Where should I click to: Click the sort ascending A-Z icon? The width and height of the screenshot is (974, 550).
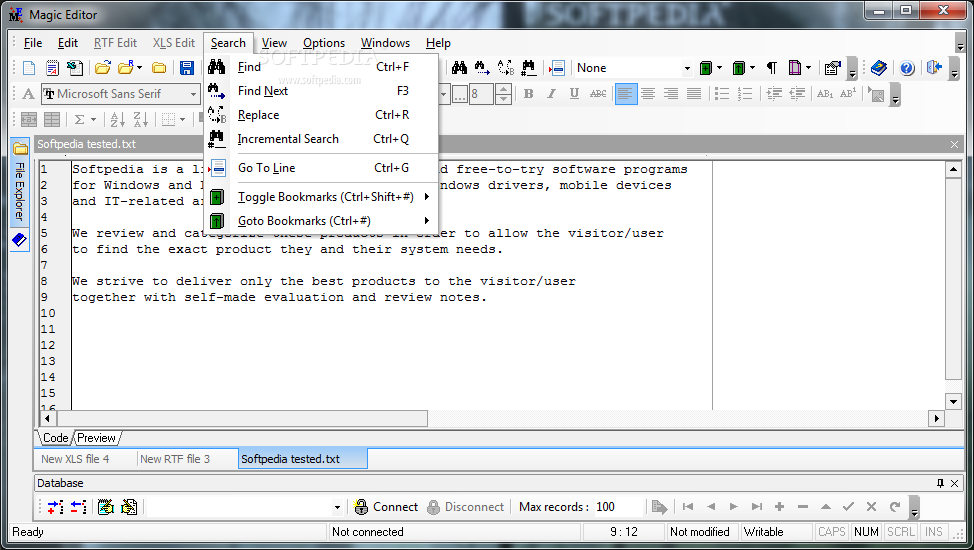(117, 119)
